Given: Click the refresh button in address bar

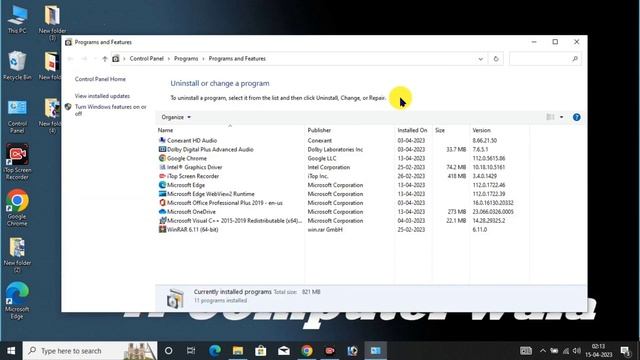Looking at the screenshot, I should (496, 59).
